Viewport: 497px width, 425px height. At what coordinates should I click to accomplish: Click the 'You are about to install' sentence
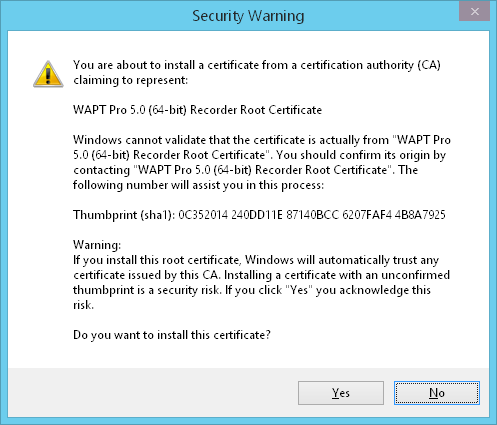point(257,65)
